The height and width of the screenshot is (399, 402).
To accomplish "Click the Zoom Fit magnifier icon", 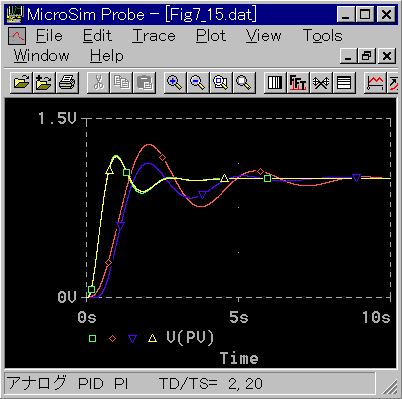I will pos(244,82).
